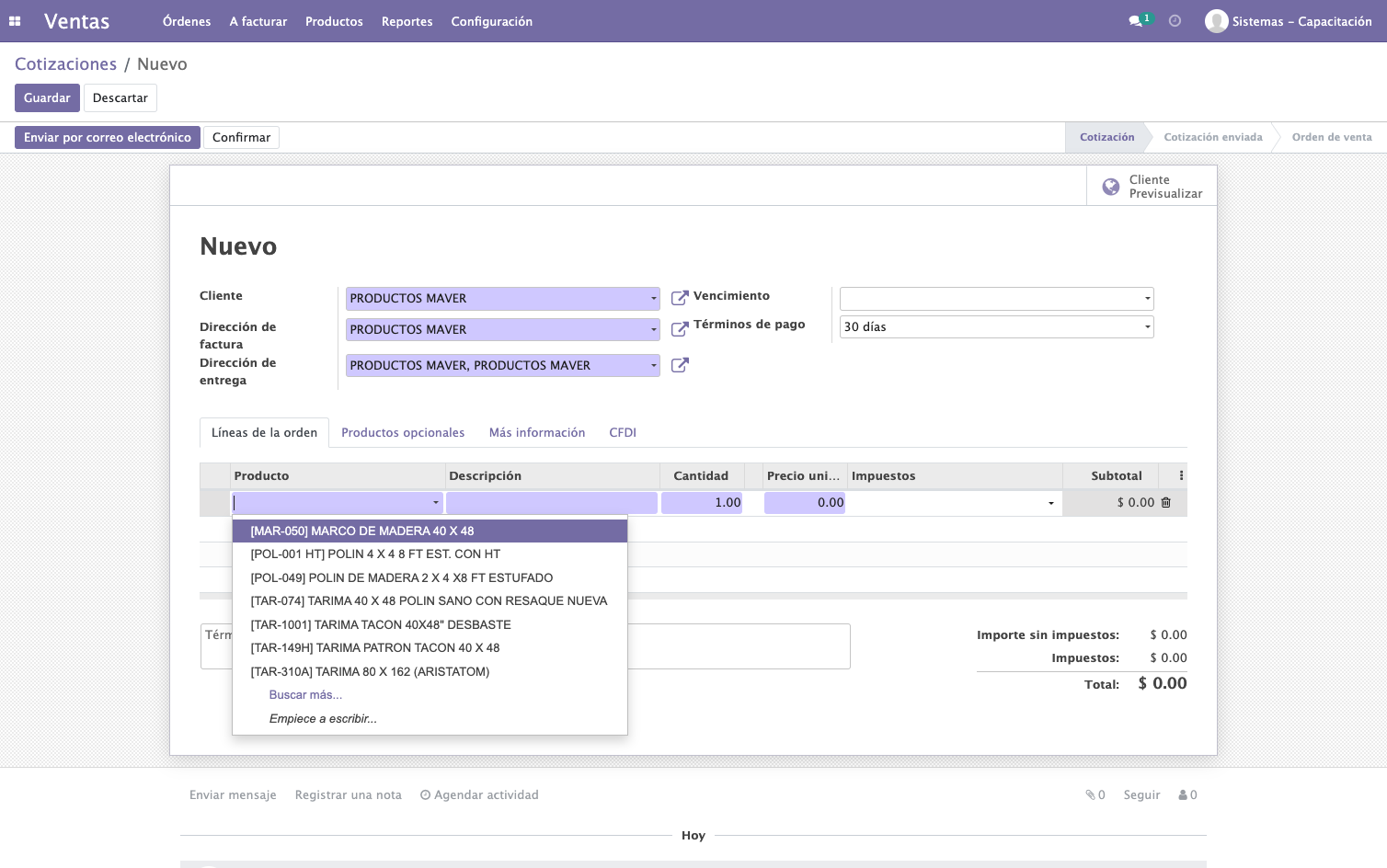Open the apps grid menu icon
Screen dimensions: 1387x868
coord(15,21)
